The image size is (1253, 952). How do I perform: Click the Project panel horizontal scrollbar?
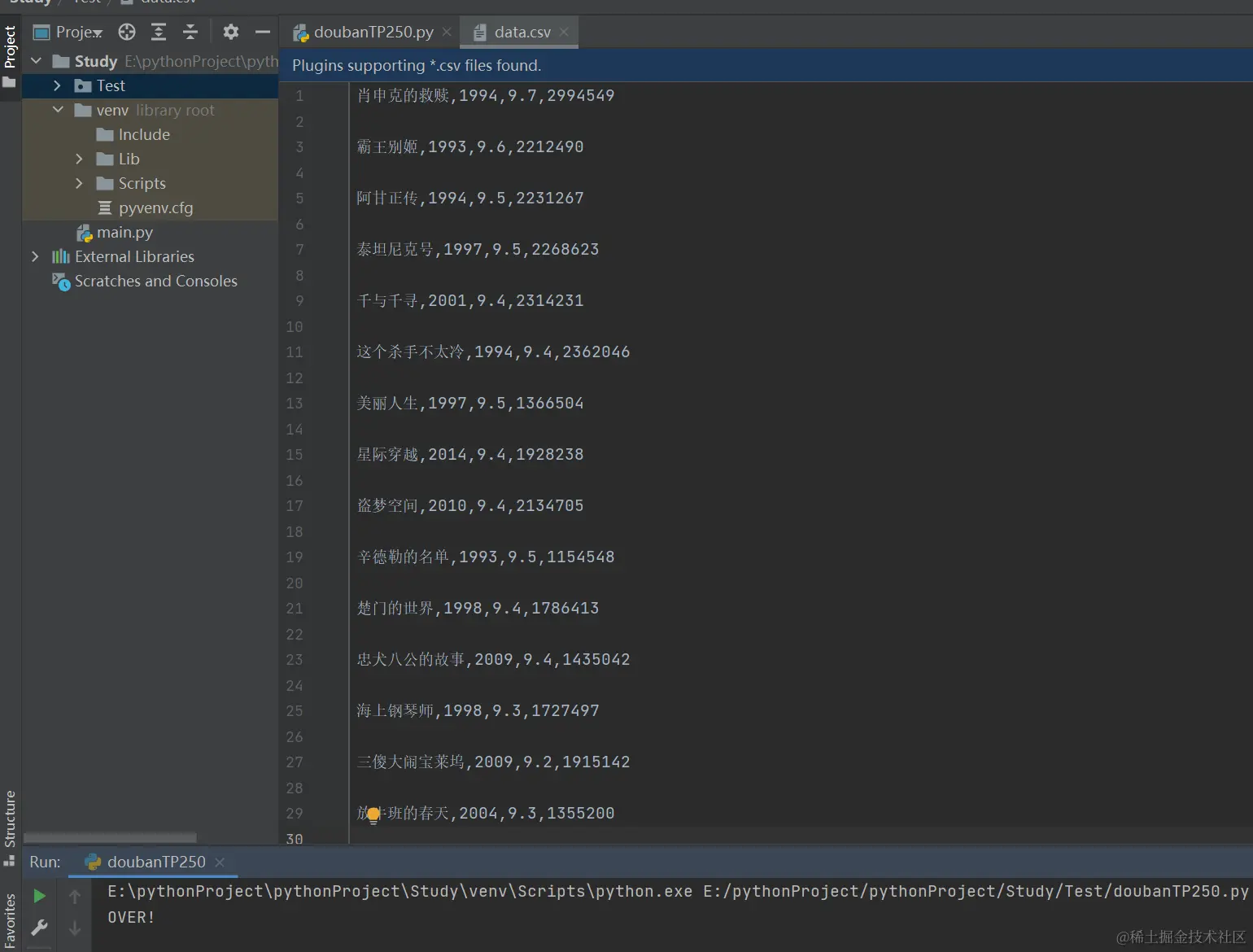point(110,837)
